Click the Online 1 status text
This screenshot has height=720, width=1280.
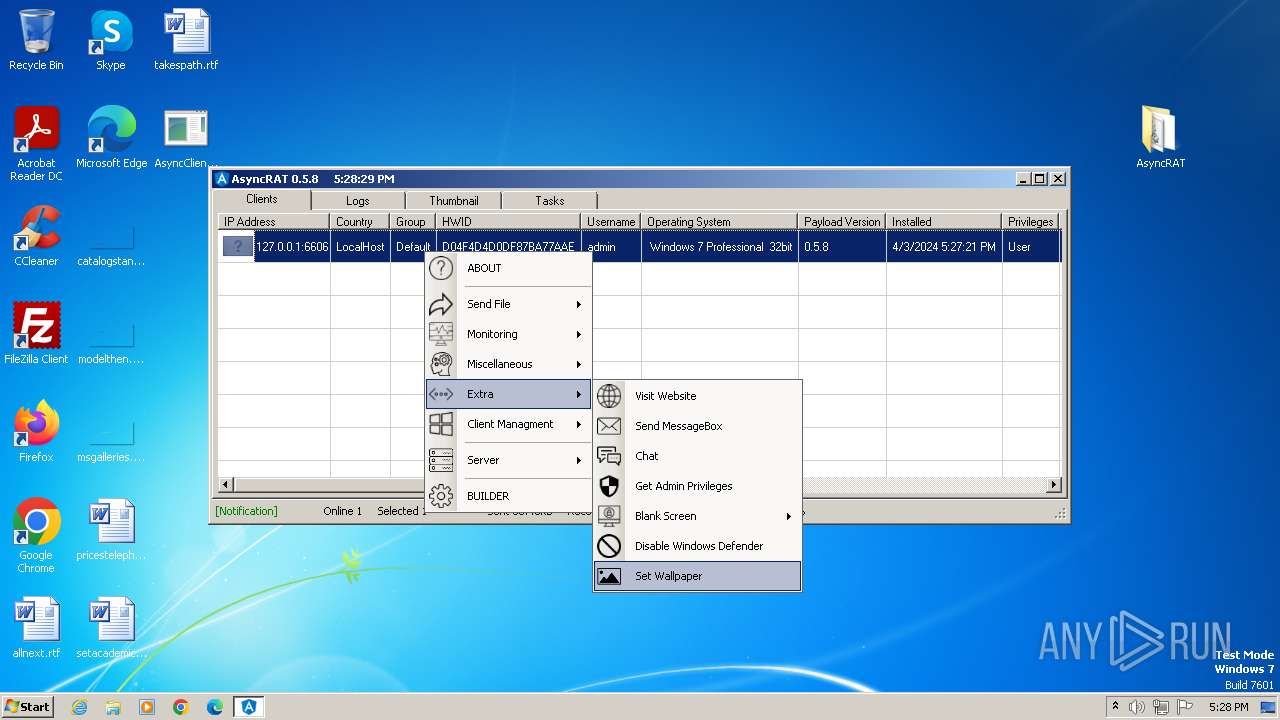tap(343, 511)
